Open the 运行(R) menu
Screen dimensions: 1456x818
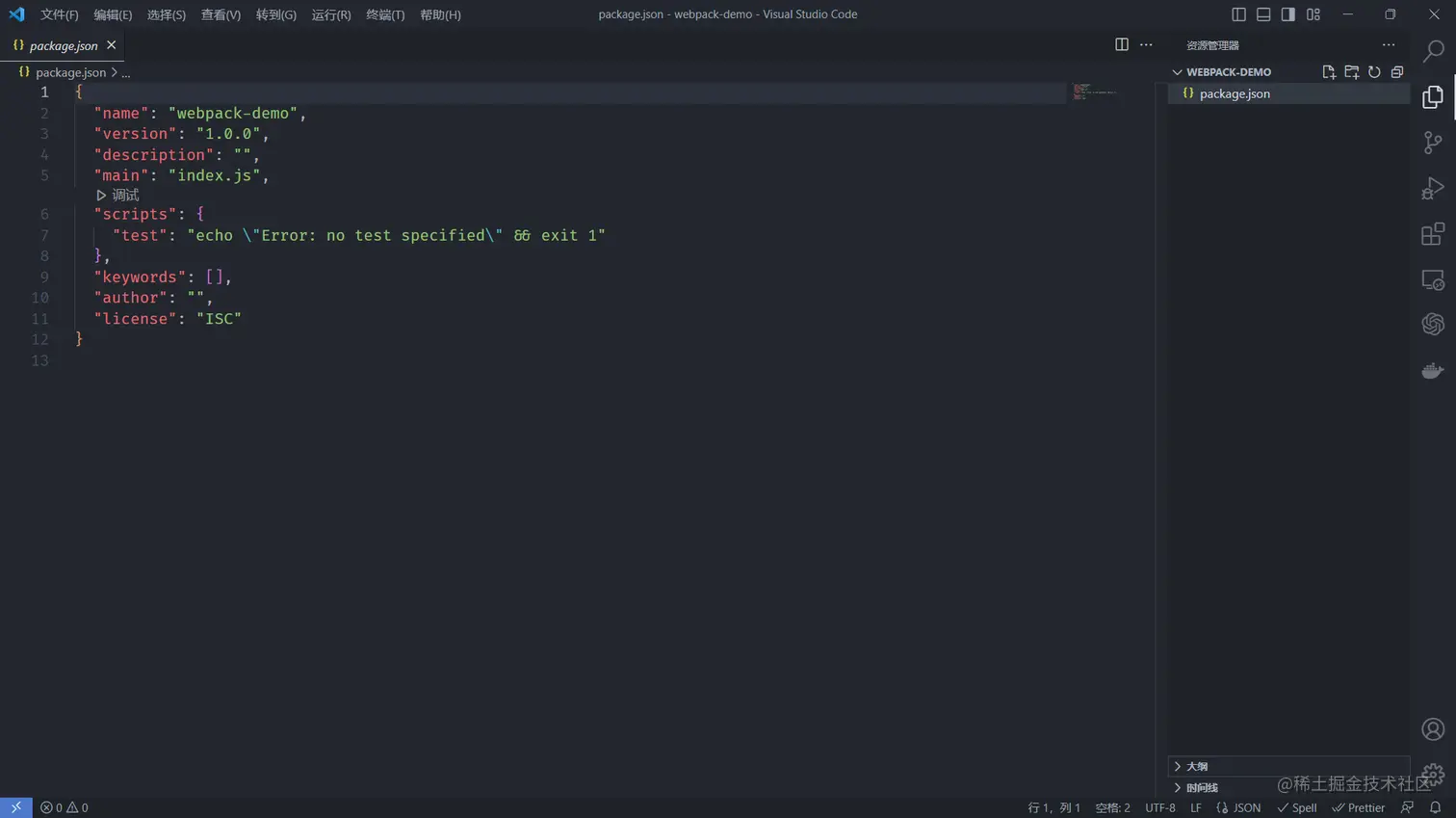pyautogui.click(x=331, y=14)
